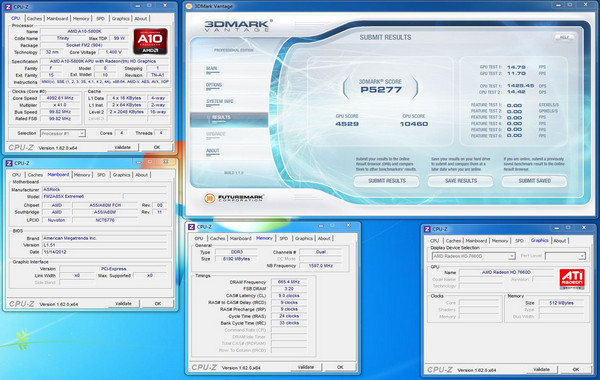Click the 3DMark Vantage title bar icon
The width and height of the screenshot is (600, 380).
188,6
